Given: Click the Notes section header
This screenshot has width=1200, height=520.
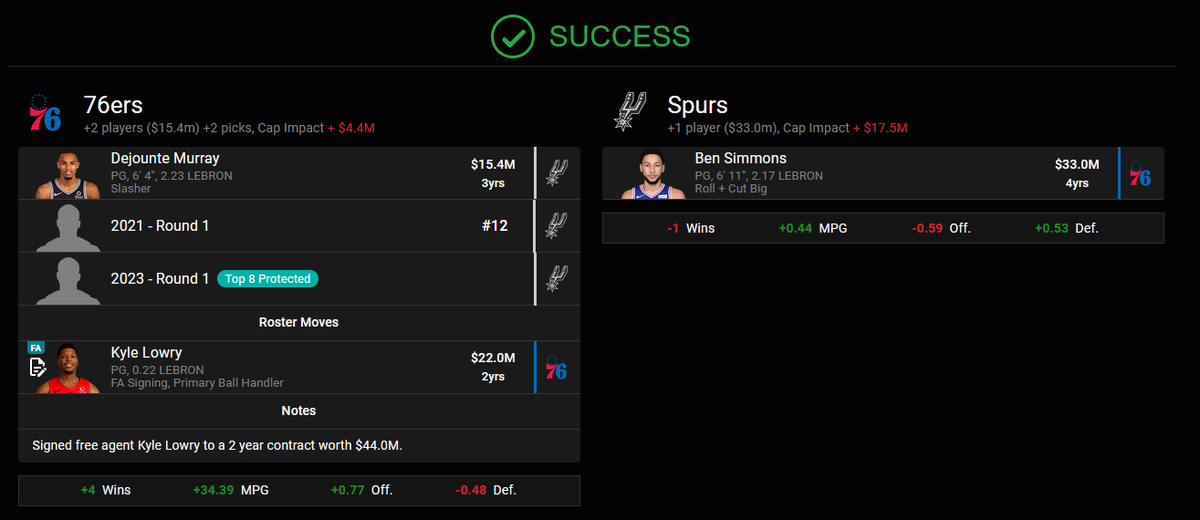Looking at the screenshot, I should click(x=298, y=411).
